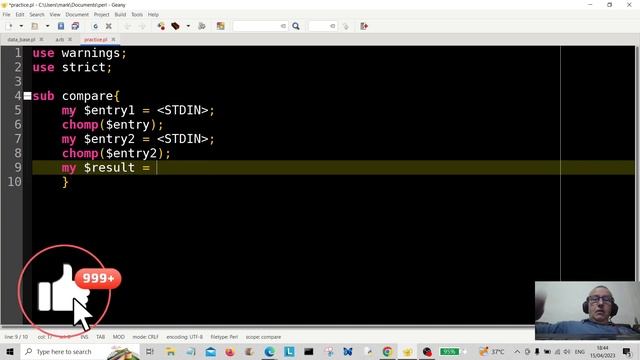Screen dimensions: 640x360
Task: Close the practice.pl tab
Action: [x=113, y=40]
